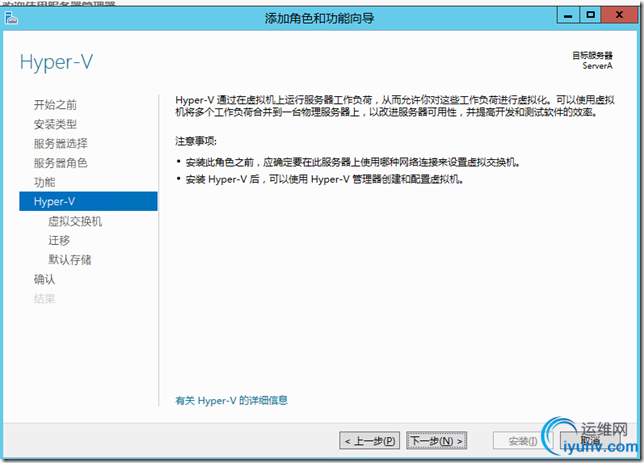The image size is (644, 463).
Task: Click the greyed-out 安装(I) button
Action: click(x=523, y=441)
